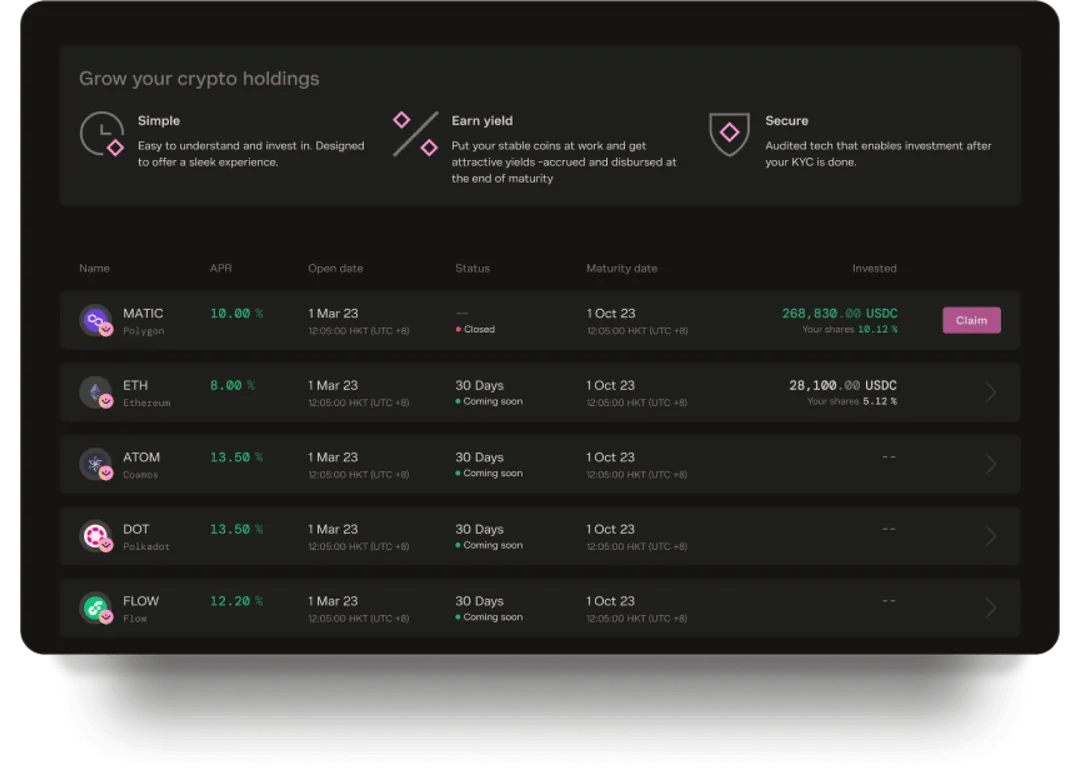1080x775 pixels.
Task: Sort by the Name column header
Action: click(x=94, y=268)
